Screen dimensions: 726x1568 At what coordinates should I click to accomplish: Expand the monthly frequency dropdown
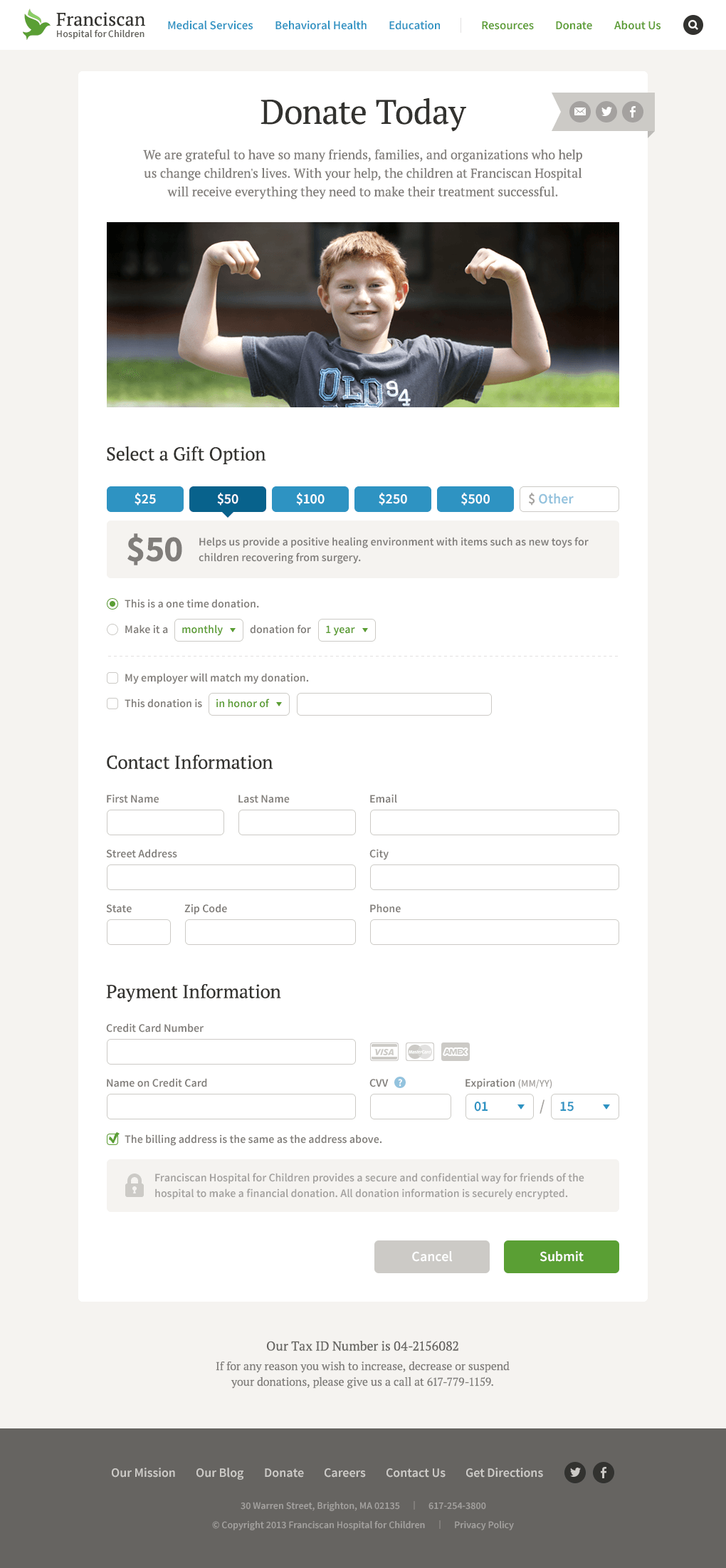pyautogui.click(x=209, y=630)
